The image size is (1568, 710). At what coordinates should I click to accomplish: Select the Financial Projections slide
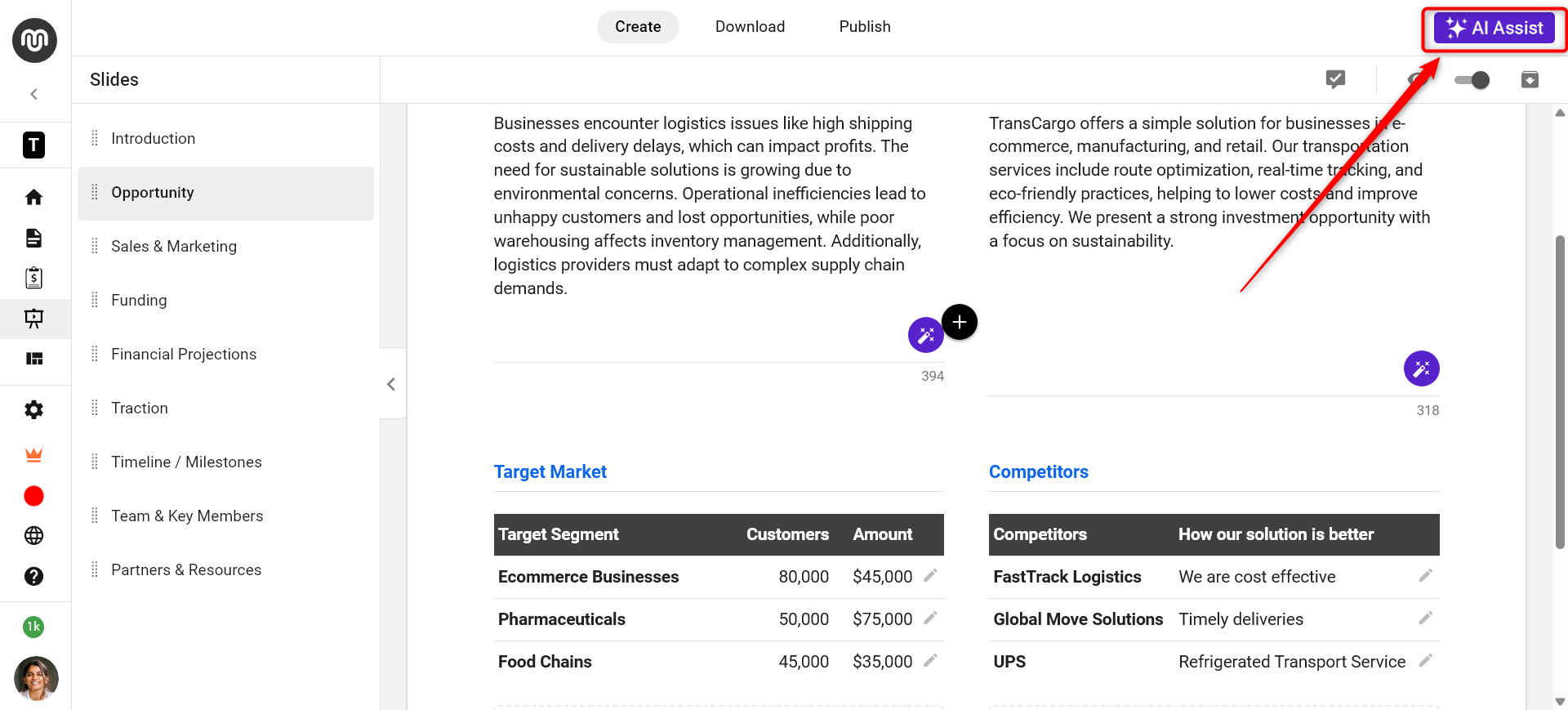[184, 354]
